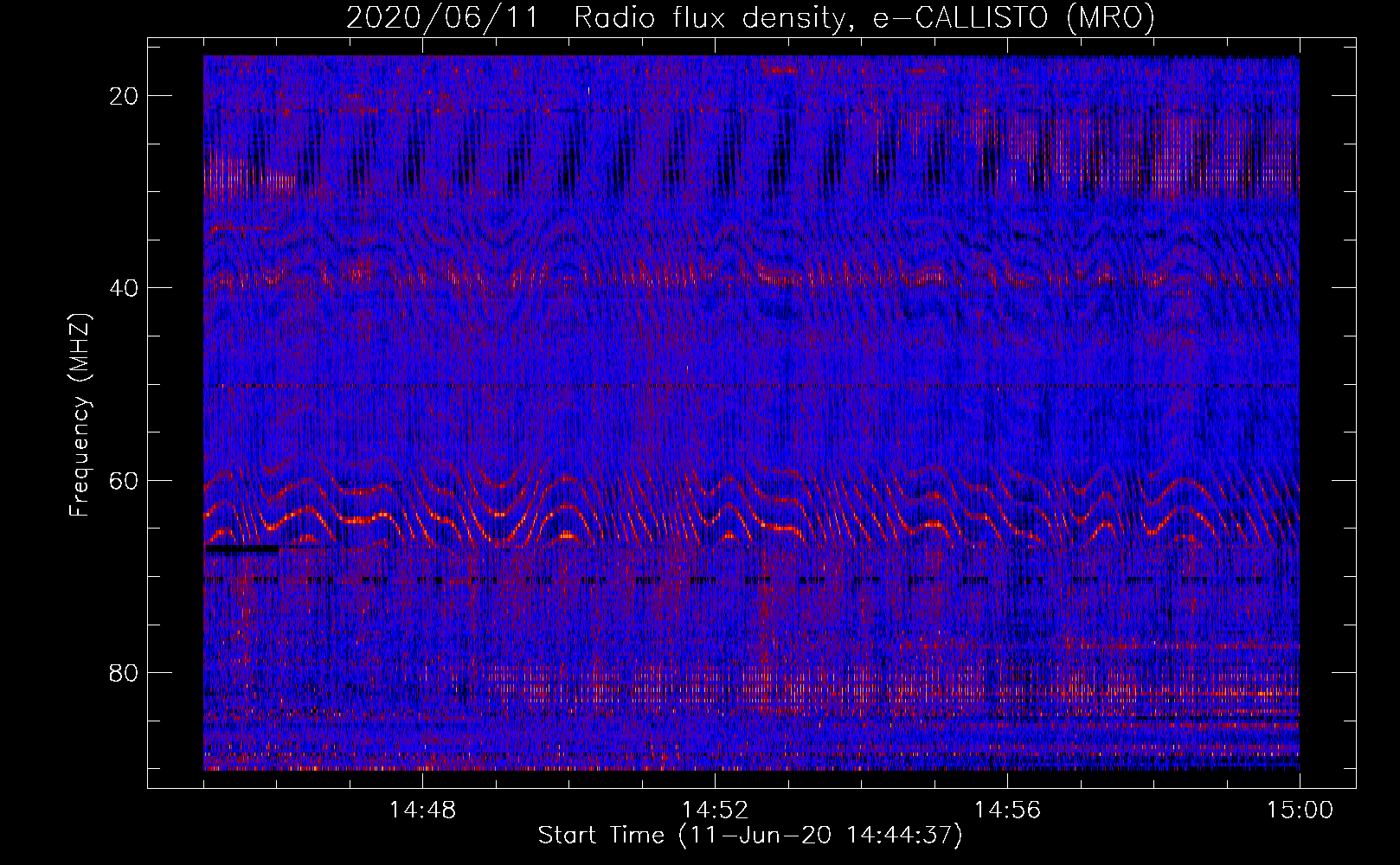The image size is (1400, 865).
Task: Click the plot title "2020/06/11 Radio flux density, e-CALLISTO (MRO)"
Action: [750, 17]
